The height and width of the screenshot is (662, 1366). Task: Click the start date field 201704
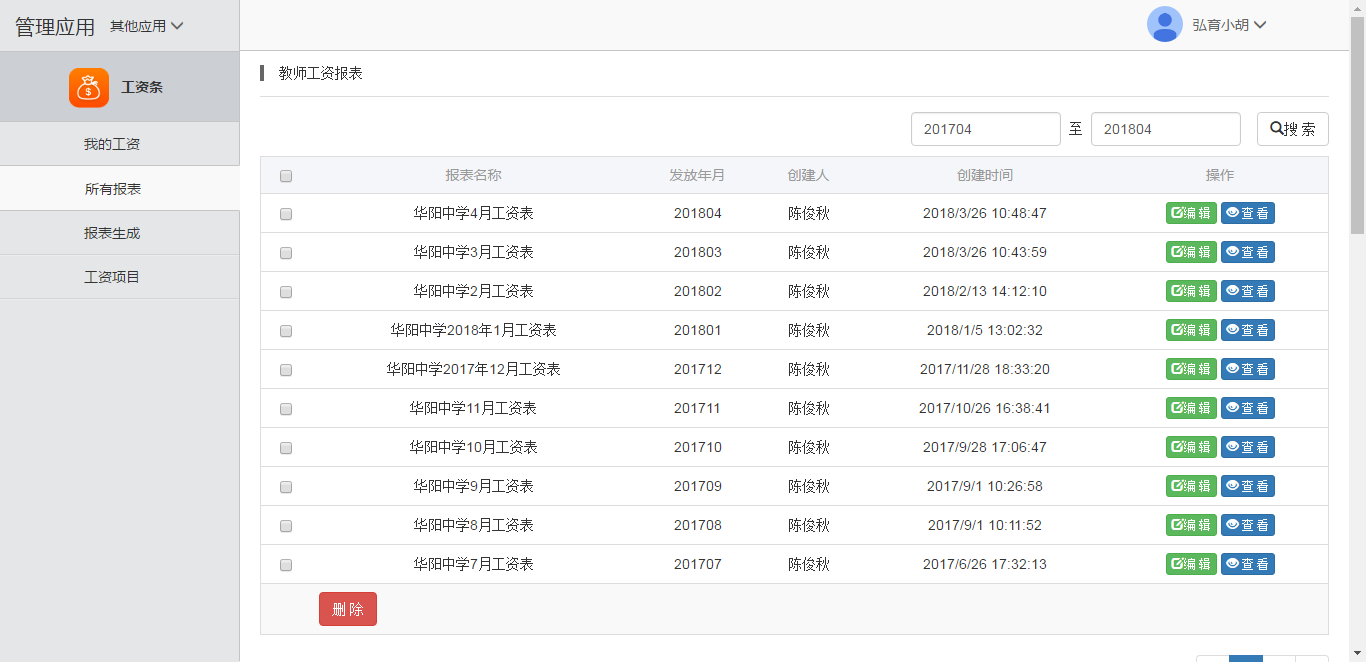(985, 129)
